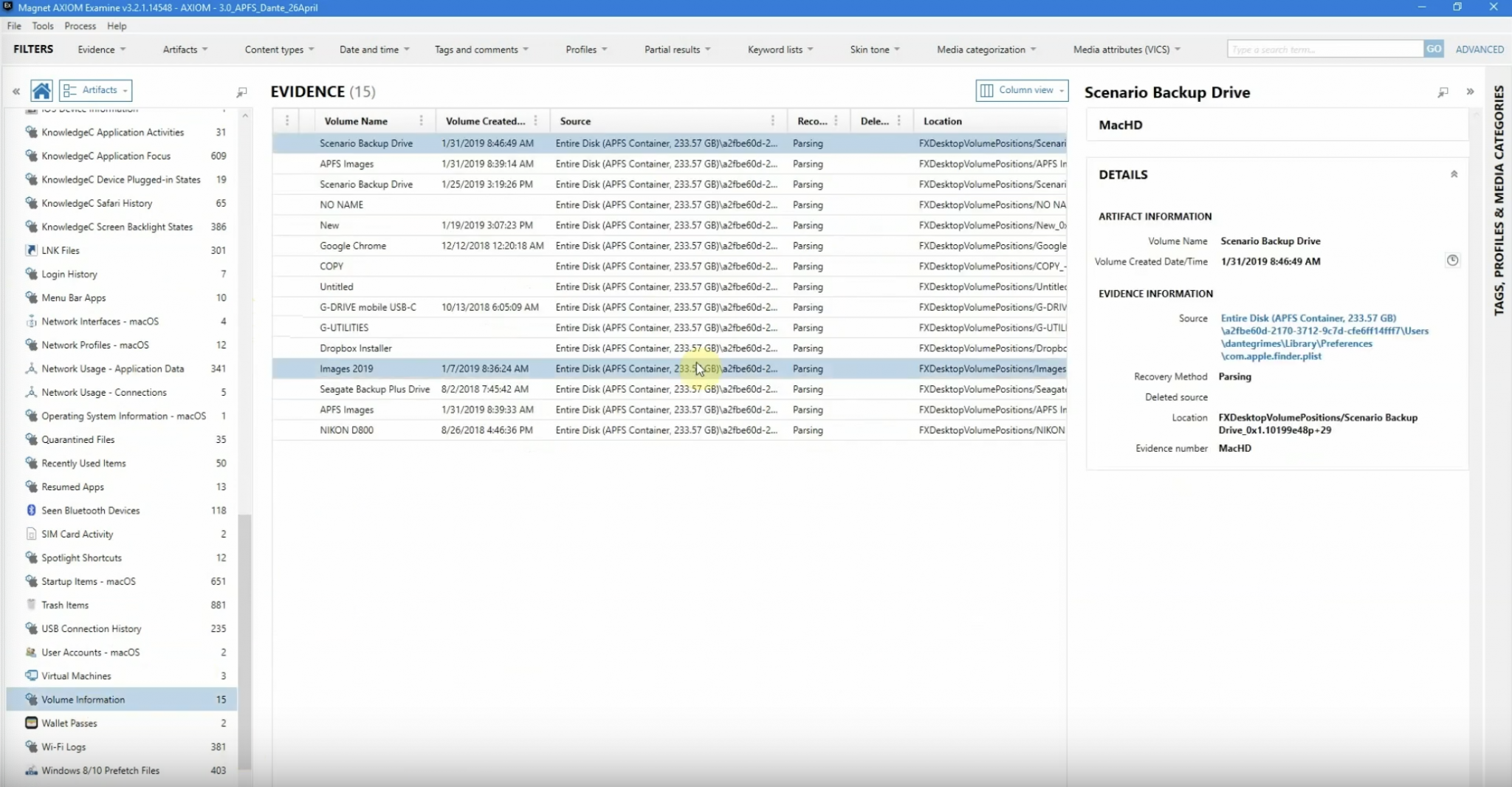Open the com.apple.finder.plist source link

click(1271, 356)
